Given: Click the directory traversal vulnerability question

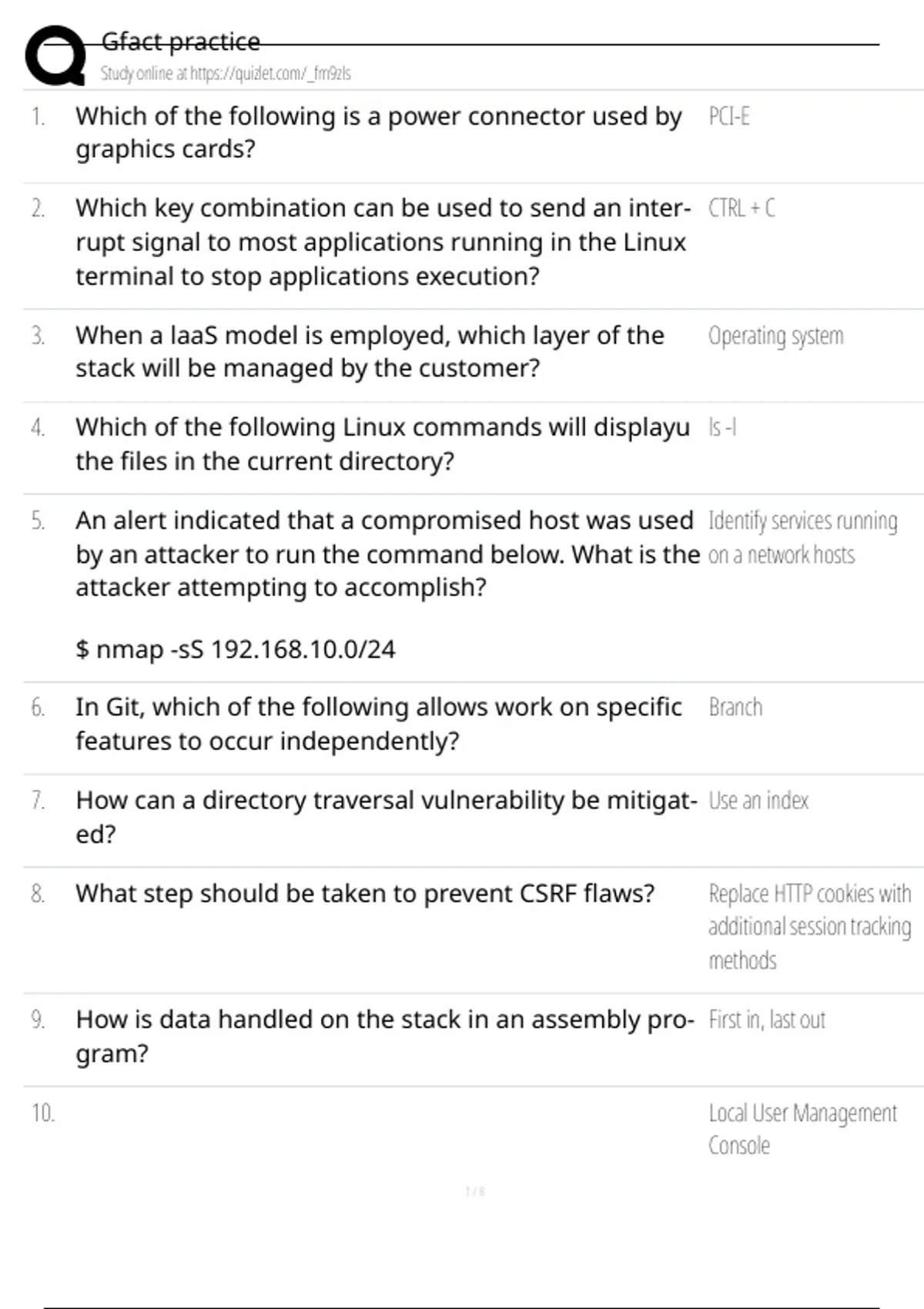Looking at the screenshot, I should 386,816.
